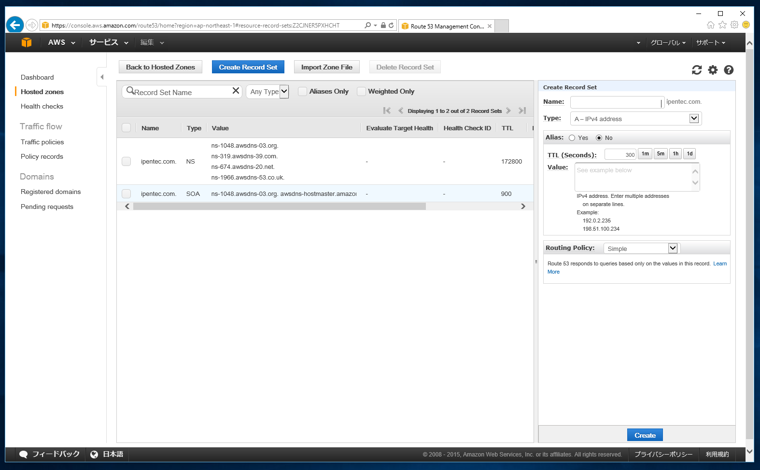Click the Name input field

pyautogui.click(x=617, y=102)
